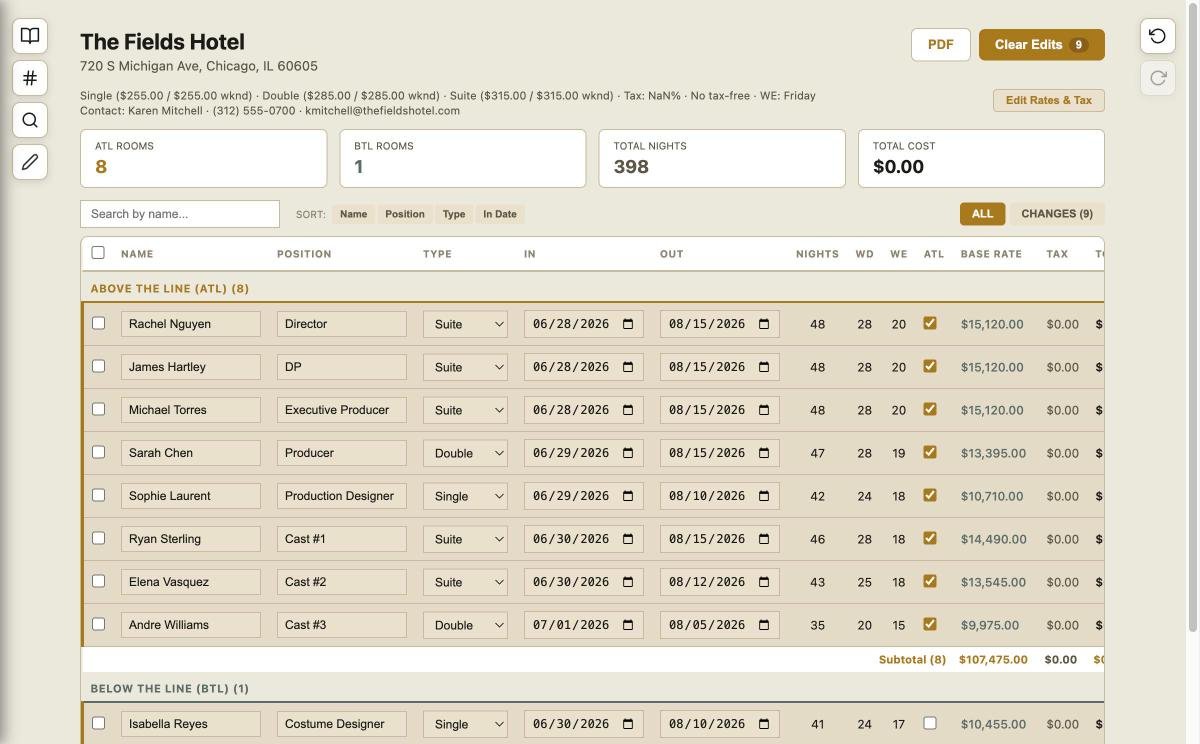Click the NIGHTS column header
The image size is (1200, 744).
coord(817,254)
